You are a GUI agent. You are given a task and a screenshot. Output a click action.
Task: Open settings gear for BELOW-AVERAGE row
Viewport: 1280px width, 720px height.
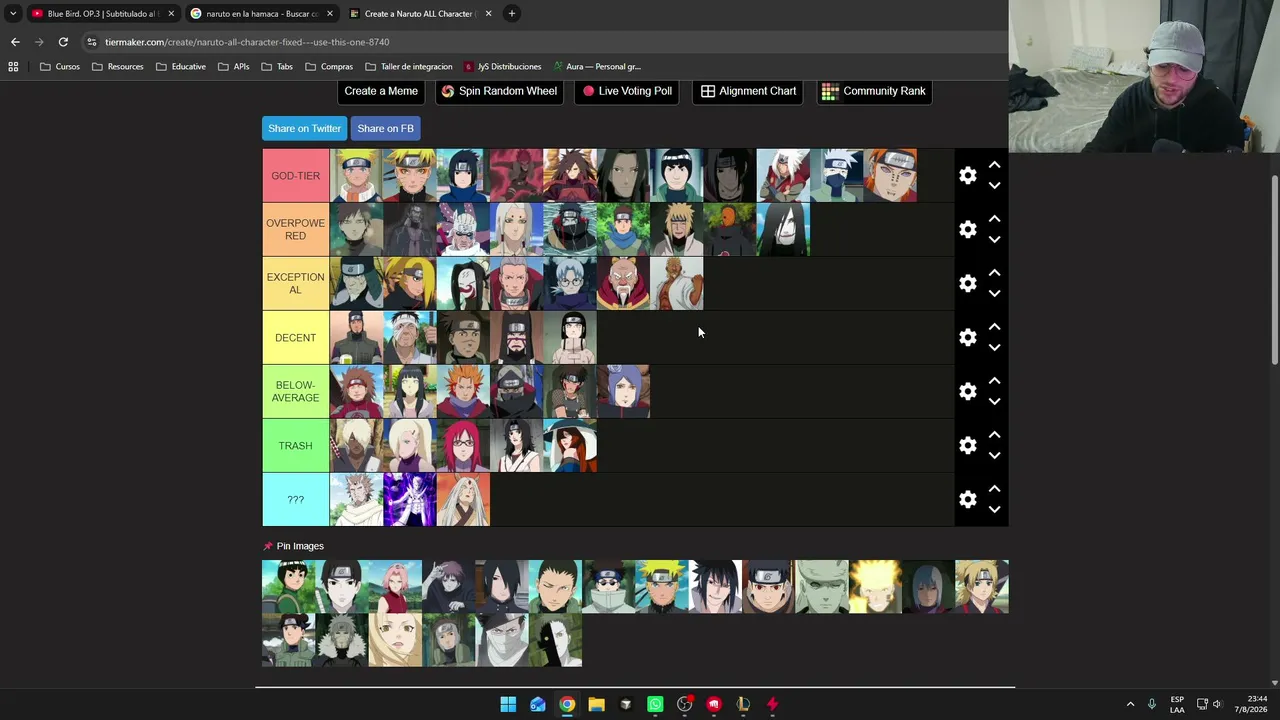point(967,392)
